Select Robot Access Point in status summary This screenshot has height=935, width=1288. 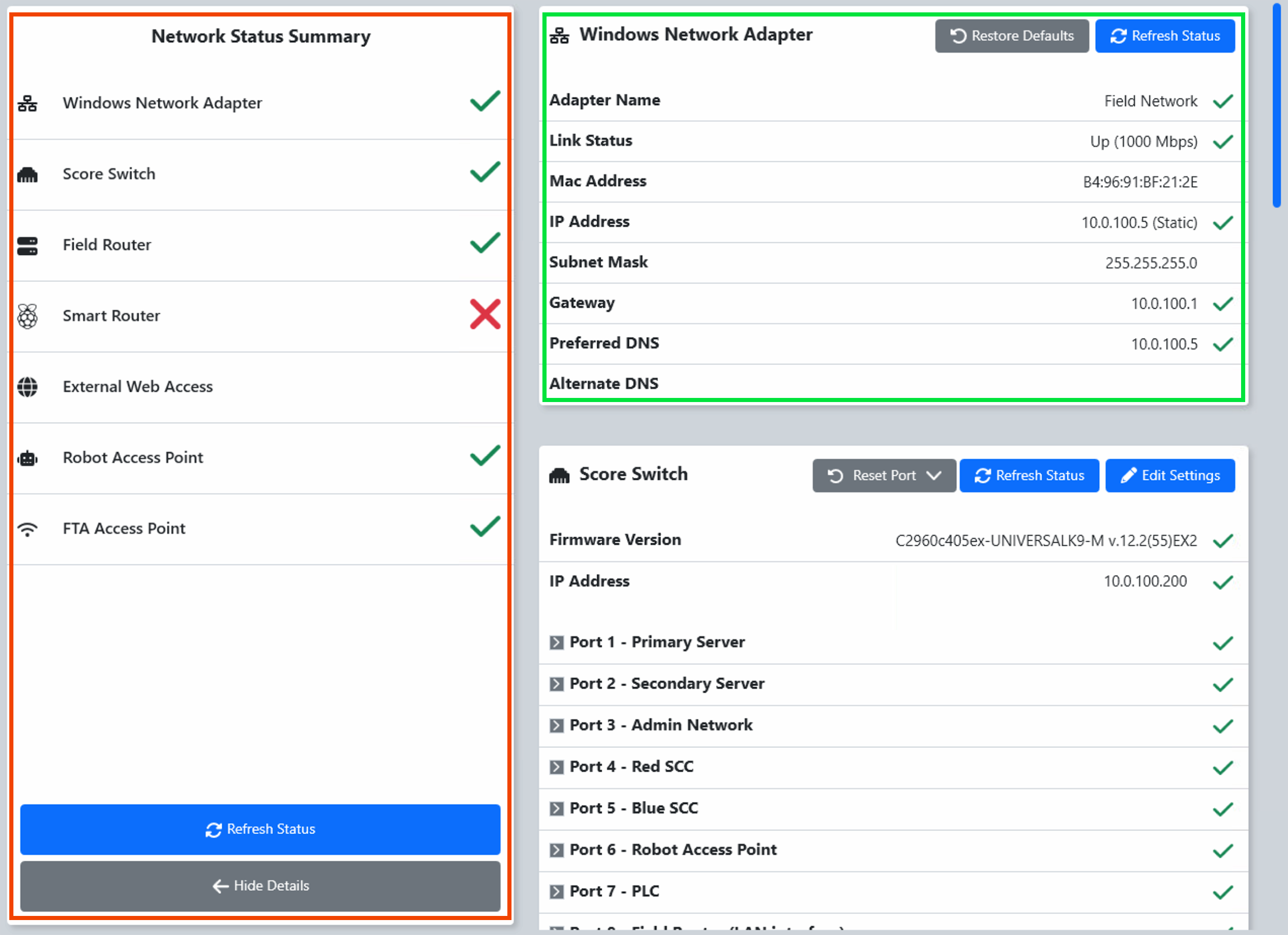tap(260, 458)
